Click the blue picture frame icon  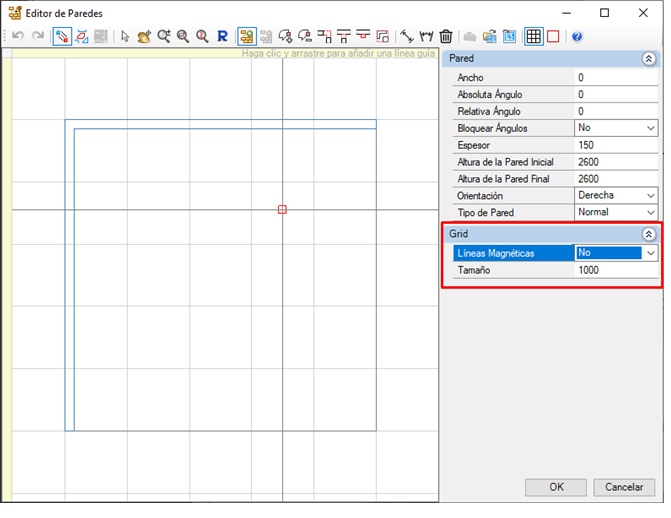coord(509,36)
